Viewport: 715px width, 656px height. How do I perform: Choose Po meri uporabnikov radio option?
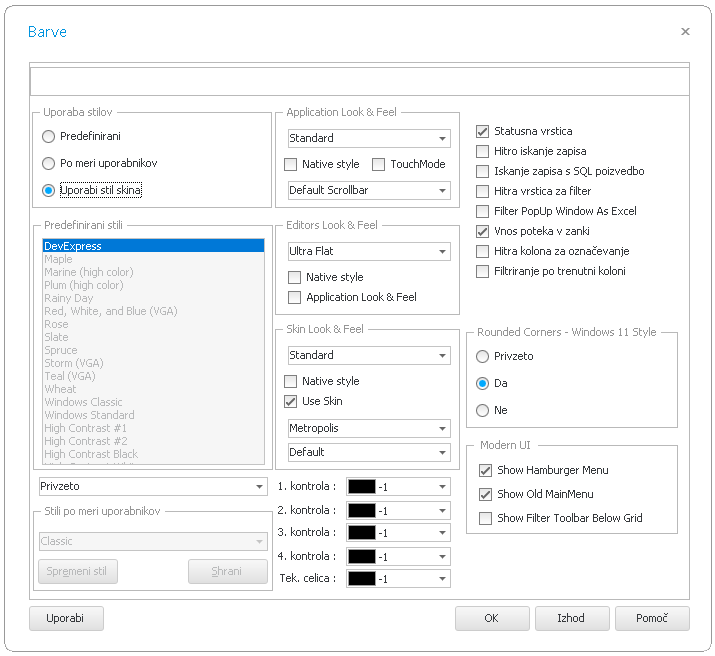tap(49, 163)
